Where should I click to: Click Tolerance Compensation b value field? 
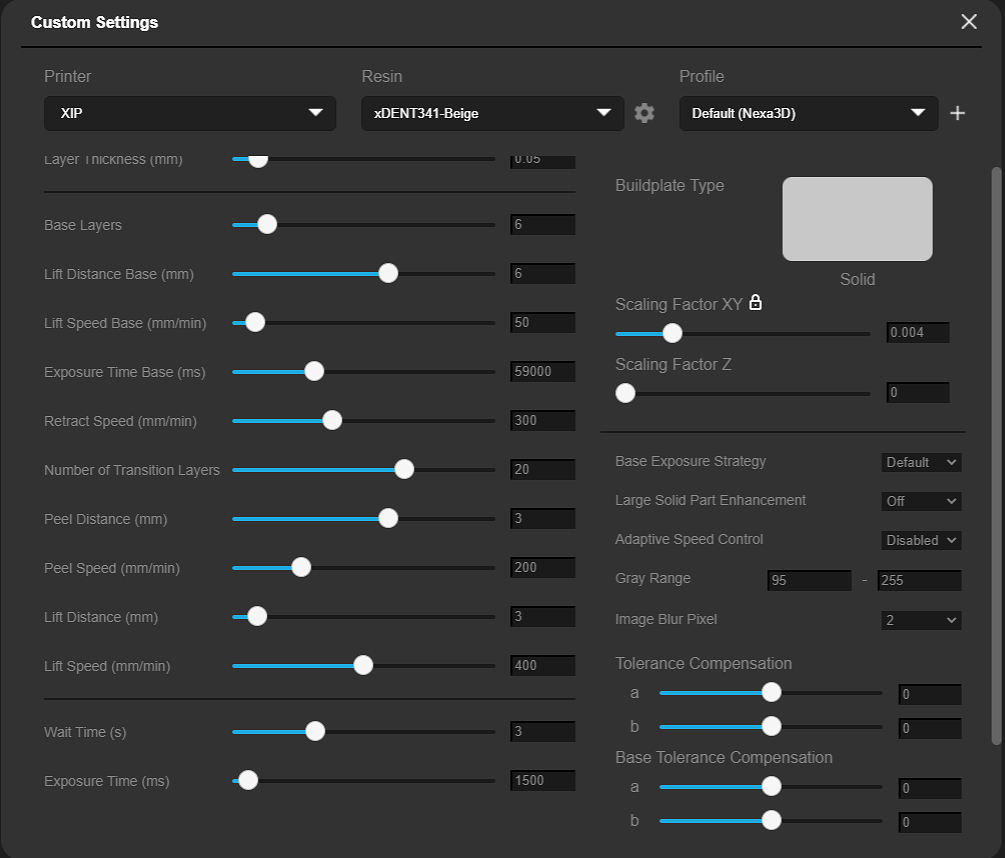coord(930,729)
